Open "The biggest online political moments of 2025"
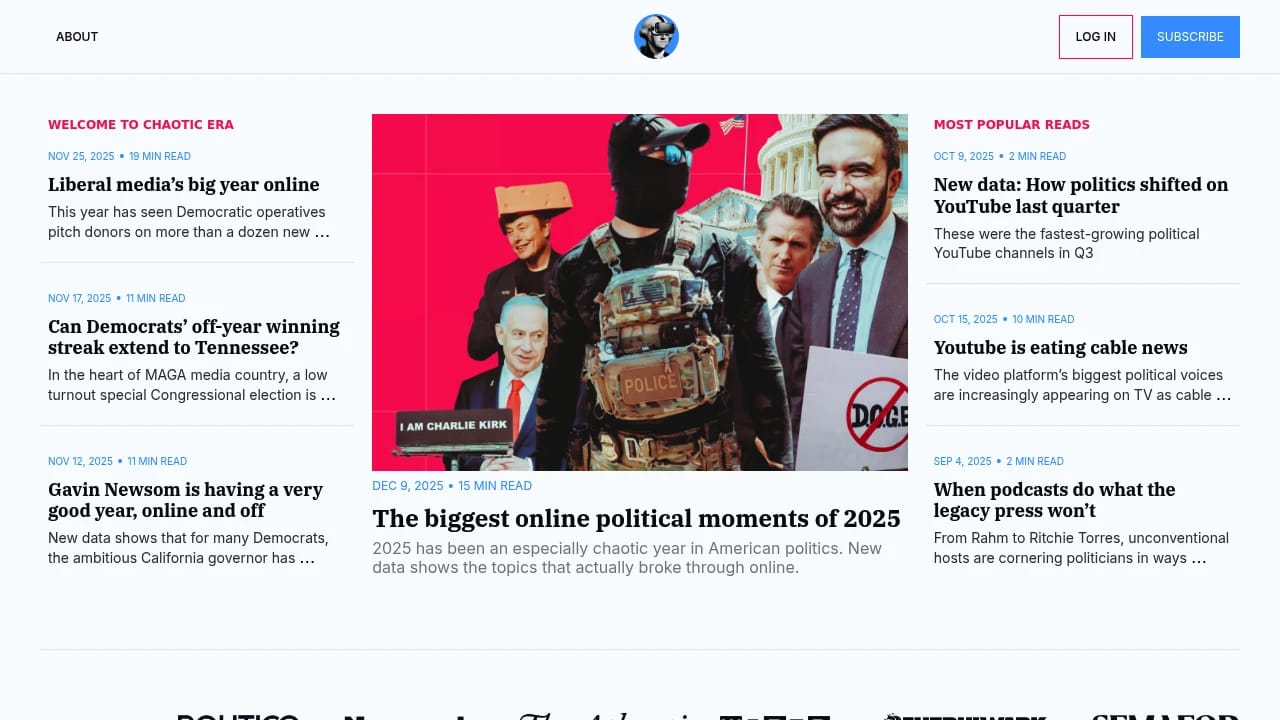 coord(636,518)
